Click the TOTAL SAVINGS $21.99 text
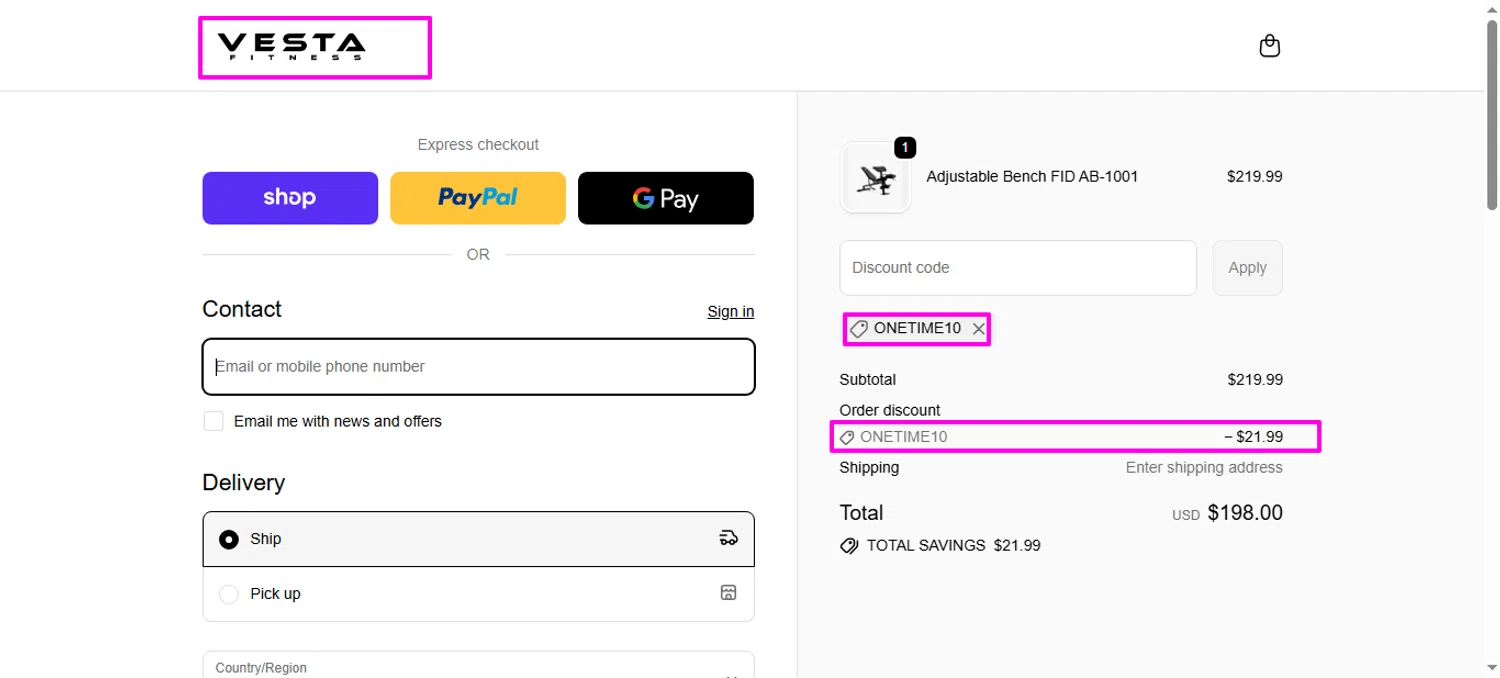 [953, 546]
